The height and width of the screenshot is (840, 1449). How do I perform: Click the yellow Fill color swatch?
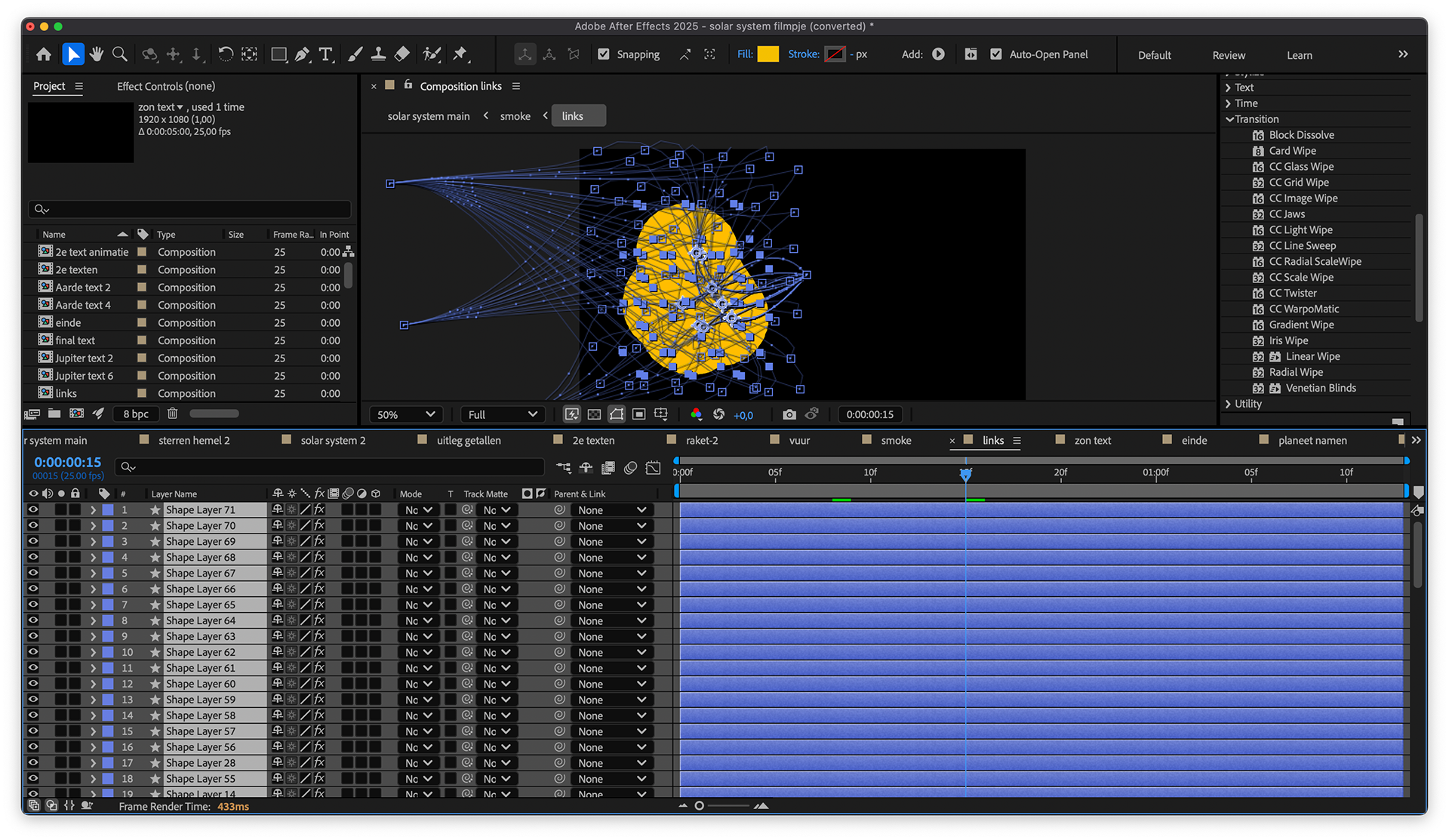(768, 54)
